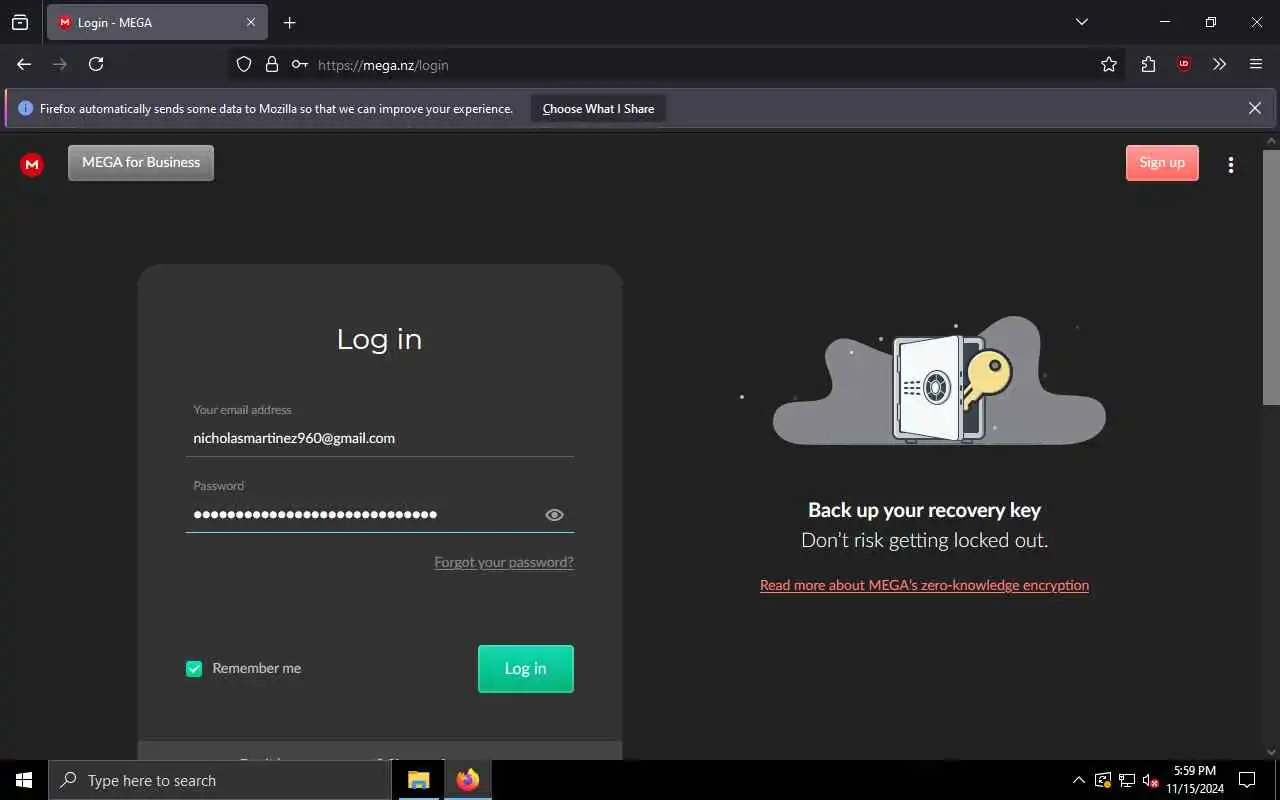This screenshot has height=800, width=1280.
Task: Show password with the eye icon
Action: click(554, 515)
